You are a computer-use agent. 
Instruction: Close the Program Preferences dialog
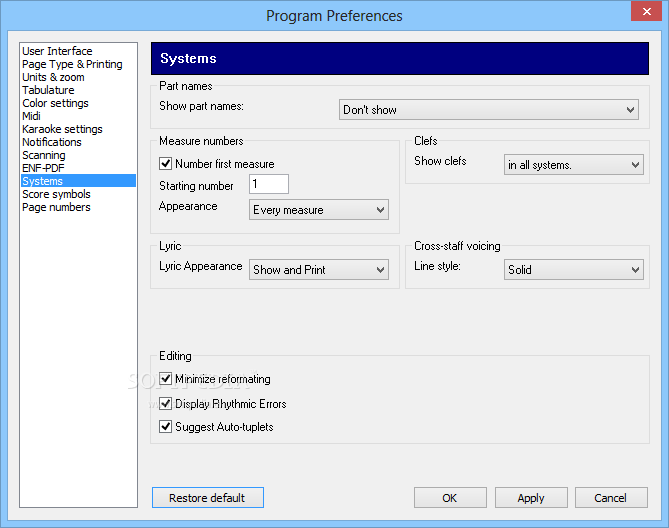645,13
